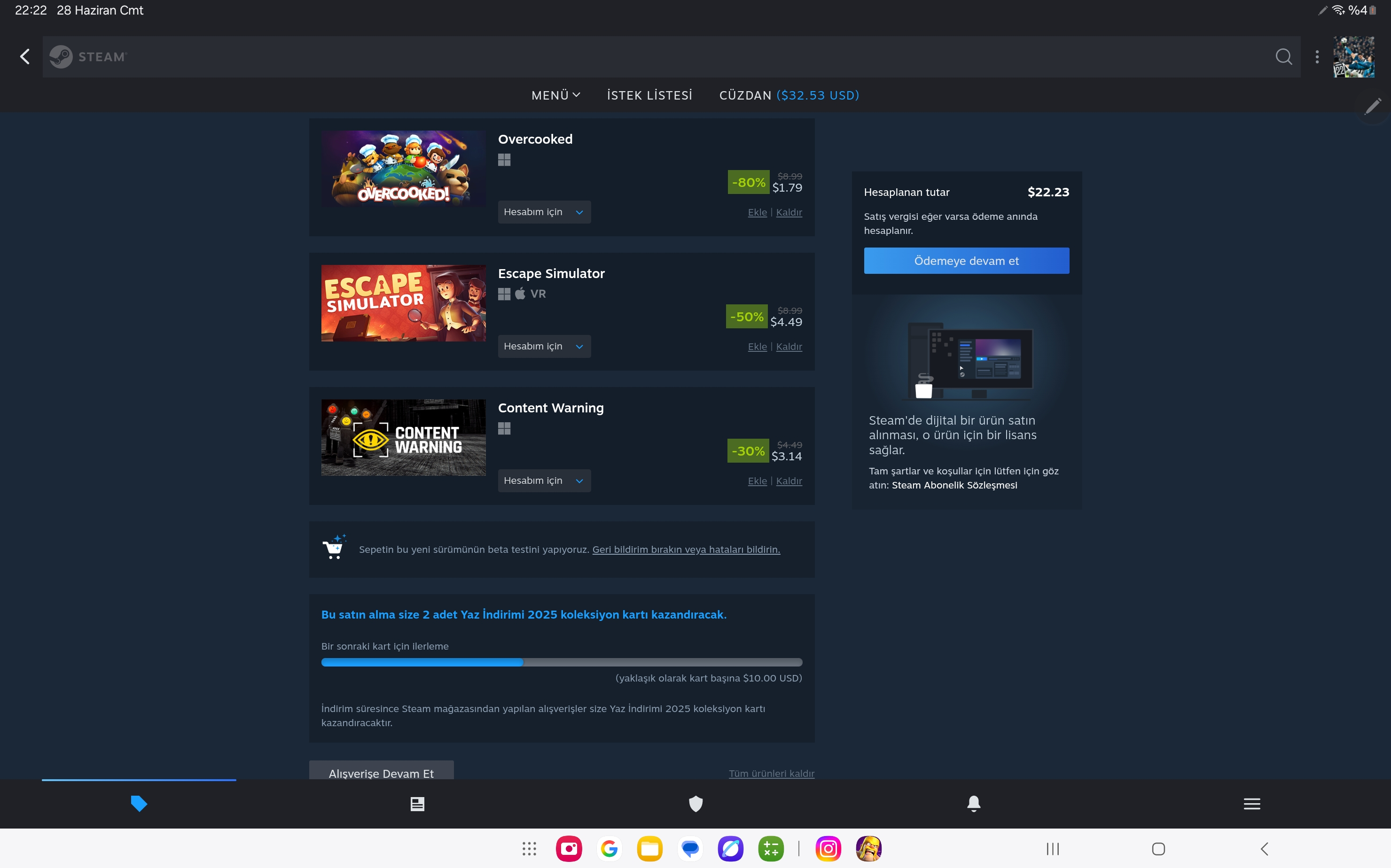
Task: Click 'Kaldır' to remove Overcooked
Action: pos(789,212)
